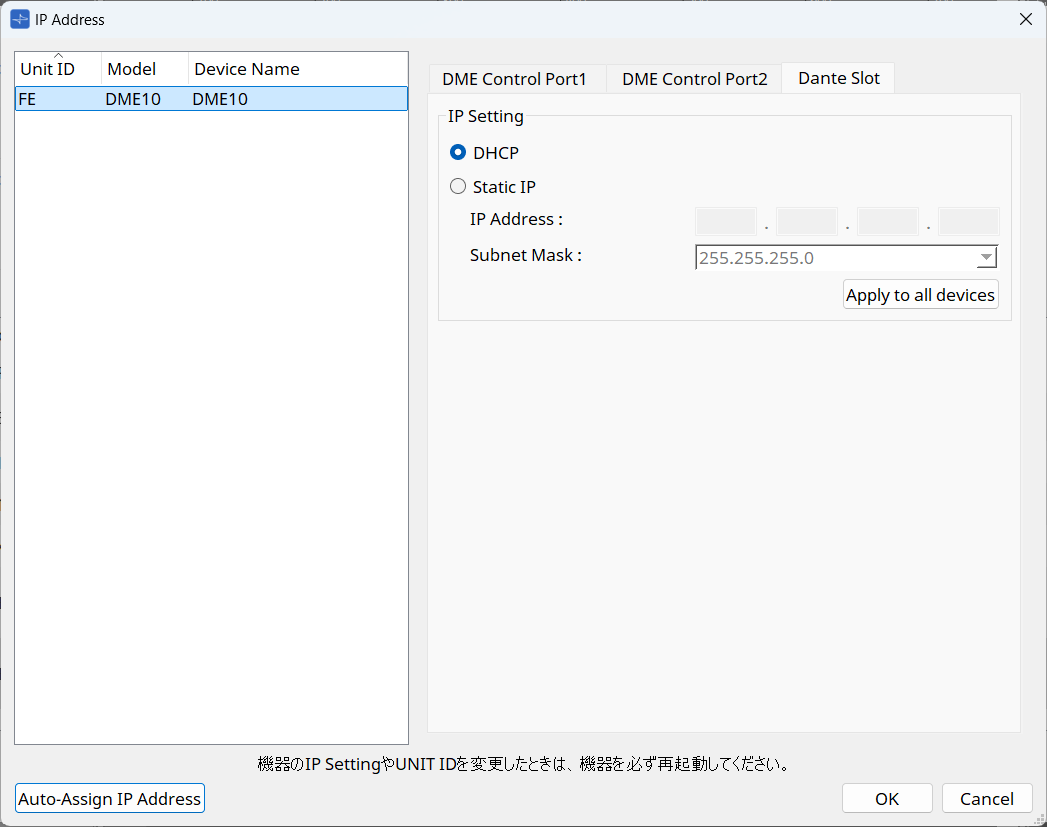Click the IP Address window app icon

[19, 19]
